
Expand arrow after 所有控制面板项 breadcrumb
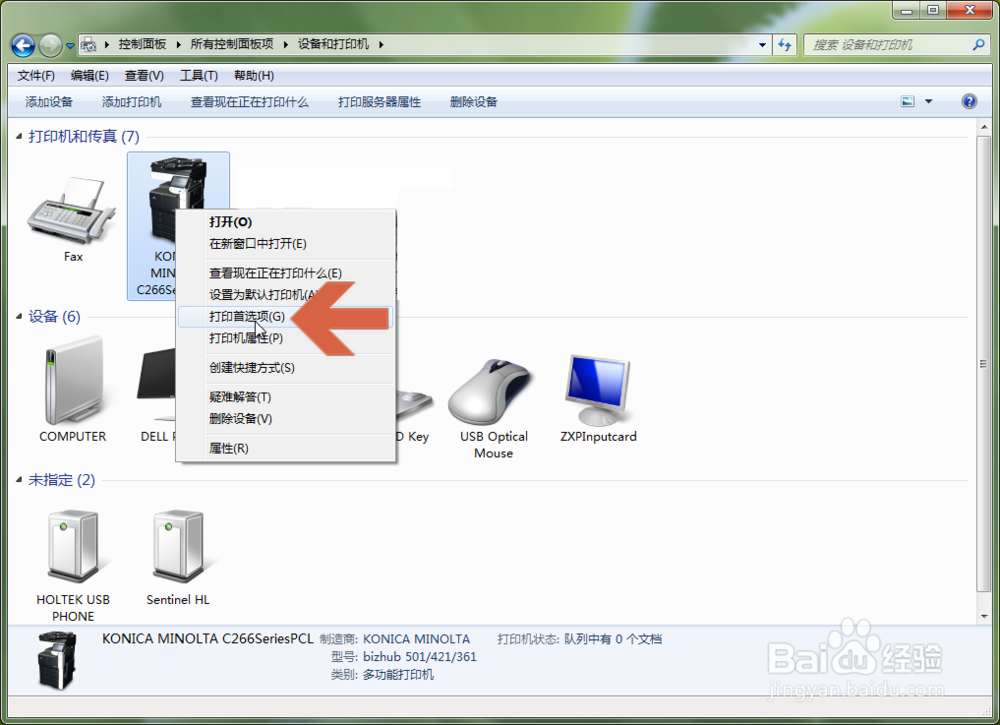click(285, 44)
